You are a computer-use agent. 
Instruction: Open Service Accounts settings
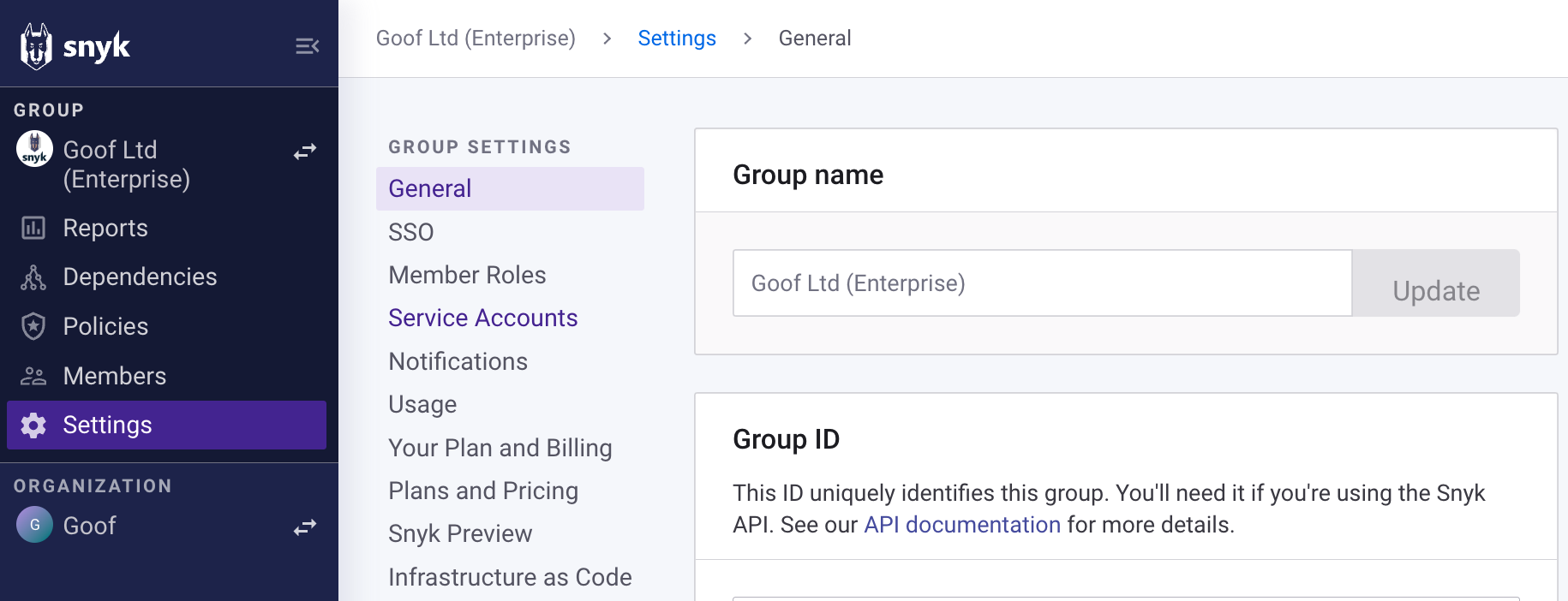[x=483, y=318]
